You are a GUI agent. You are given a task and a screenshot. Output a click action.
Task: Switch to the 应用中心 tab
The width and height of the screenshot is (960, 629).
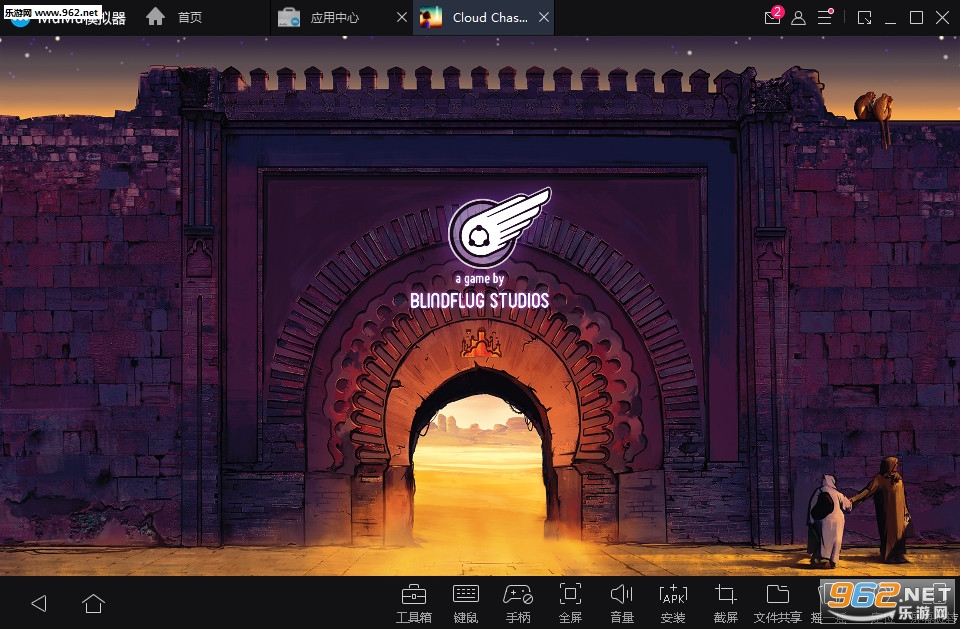(330, 17)
